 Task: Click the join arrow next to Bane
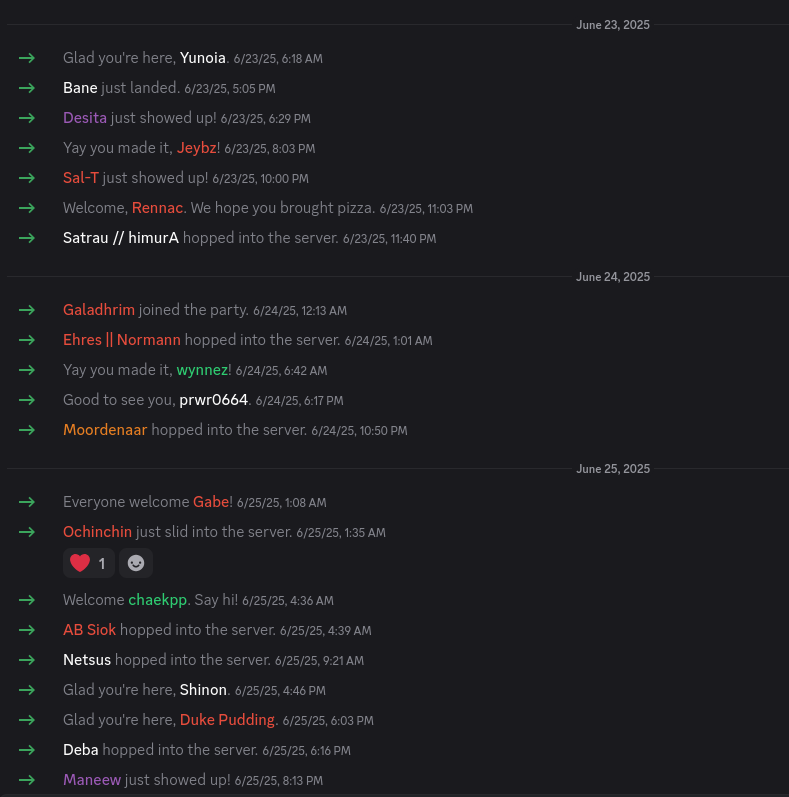point(27,88)
